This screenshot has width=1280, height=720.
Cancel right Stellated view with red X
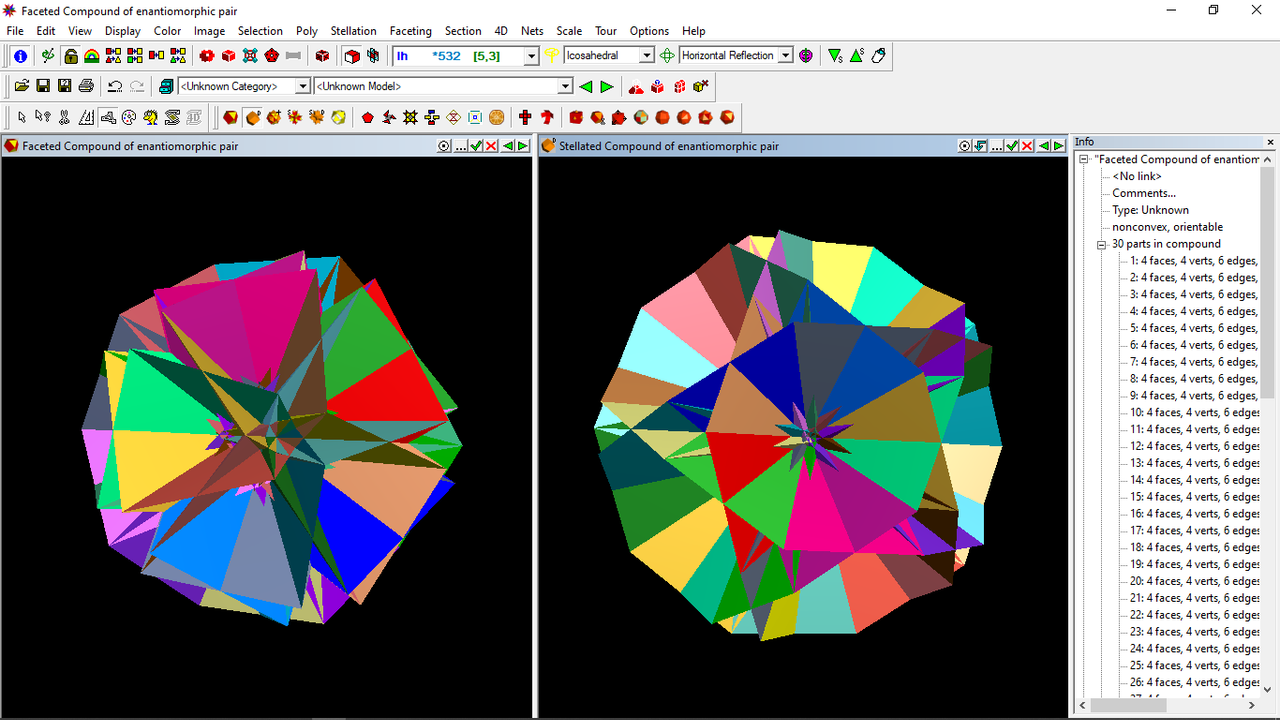[1027, 146]
